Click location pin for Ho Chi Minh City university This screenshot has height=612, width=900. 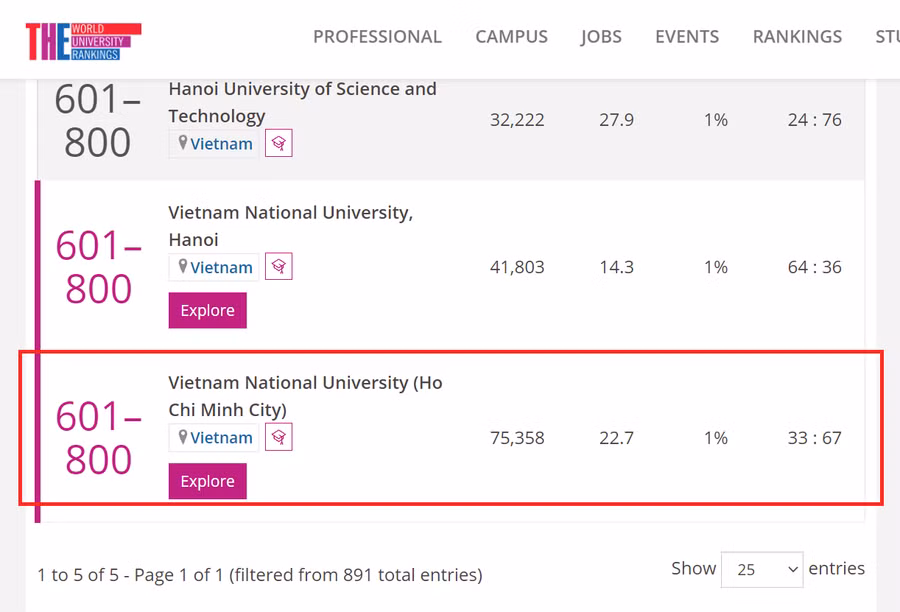(183, 437)
